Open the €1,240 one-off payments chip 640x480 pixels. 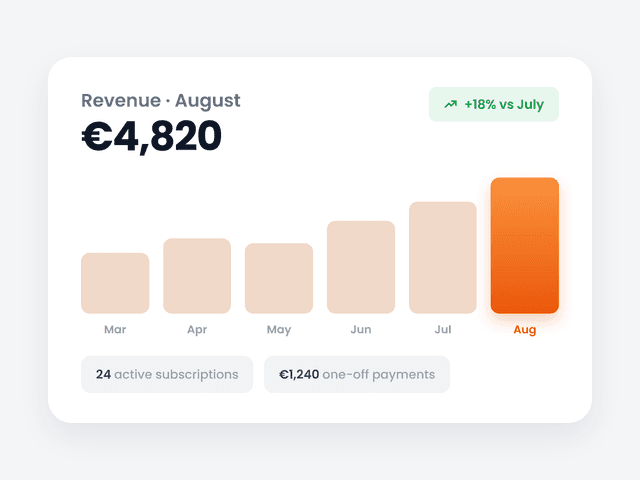click(357, 374)
